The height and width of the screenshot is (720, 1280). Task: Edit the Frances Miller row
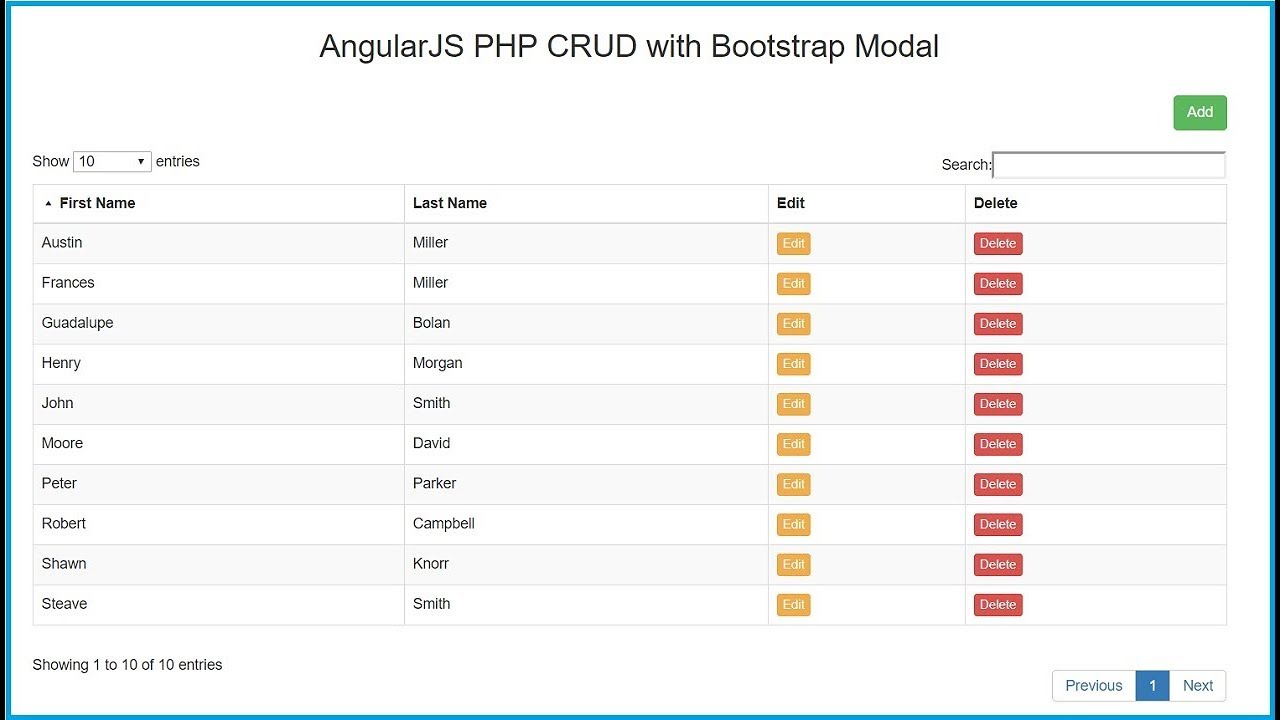pos(794,283)
